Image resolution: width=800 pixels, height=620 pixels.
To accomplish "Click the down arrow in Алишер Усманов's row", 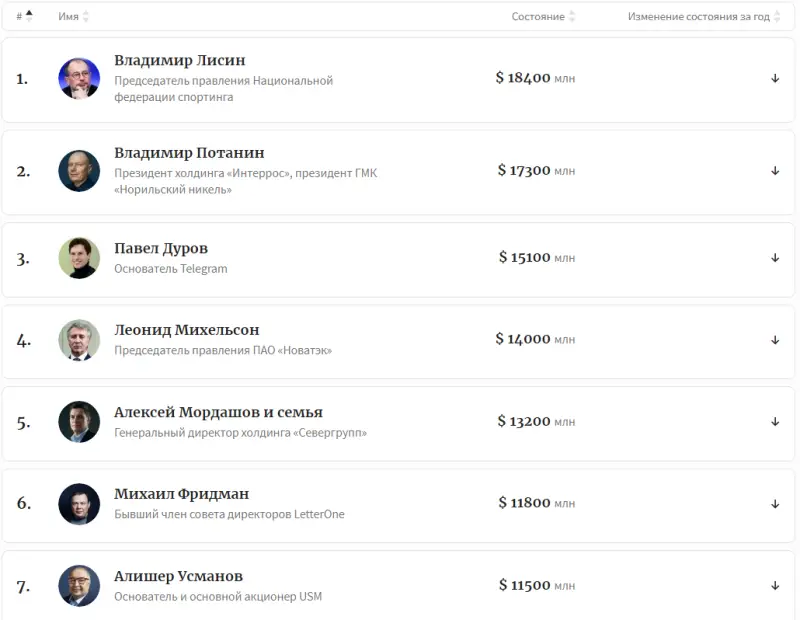I will (775, 586).
